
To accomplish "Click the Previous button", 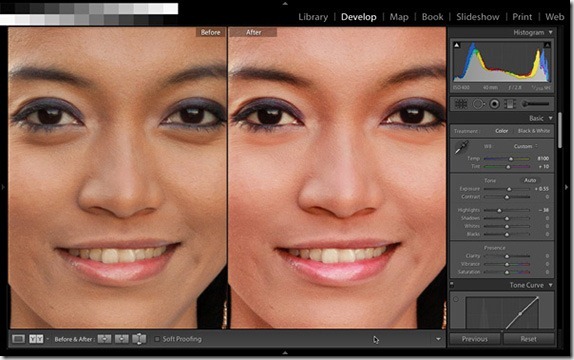I will [474, 339].
